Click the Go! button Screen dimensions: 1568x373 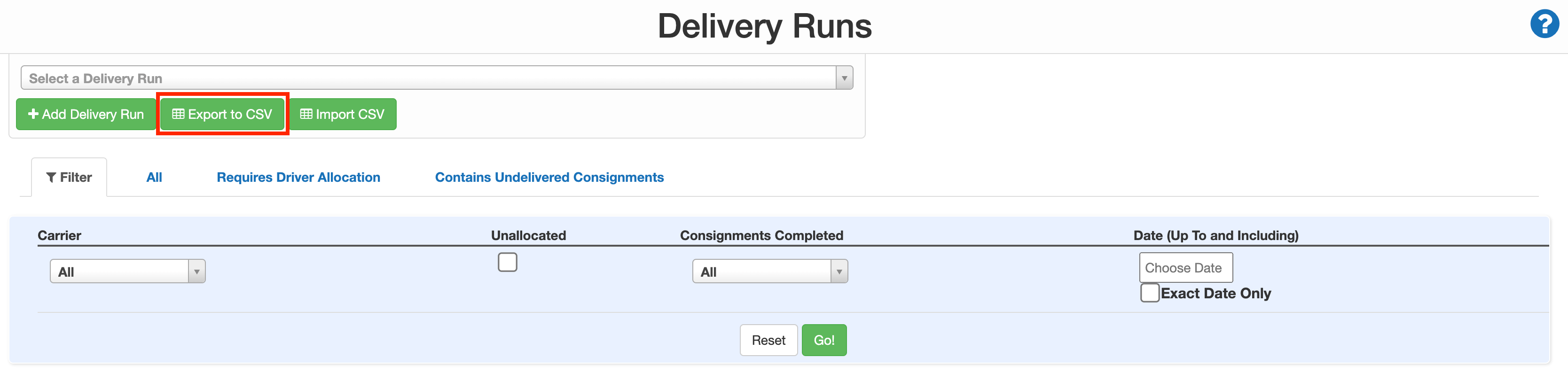coord(824,340)
